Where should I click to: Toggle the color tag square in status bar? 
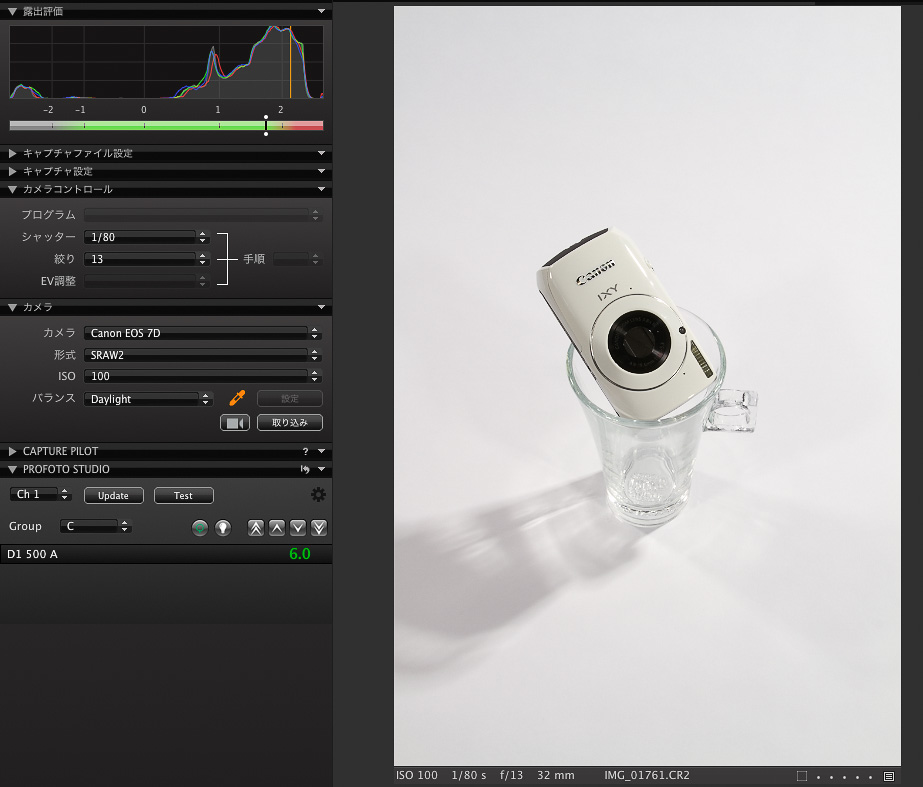tap(802, 776)
